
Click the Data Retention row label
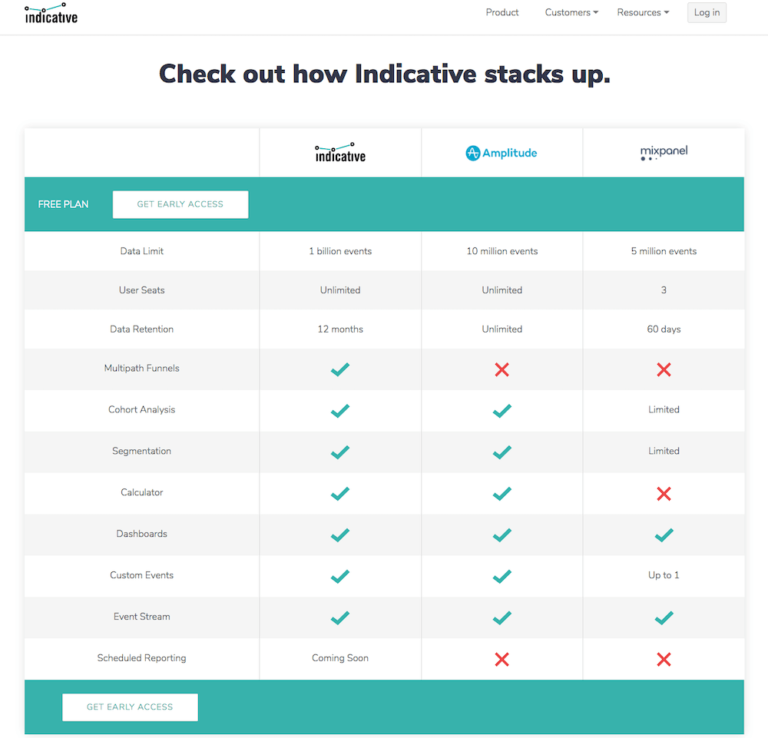point(141,329)
